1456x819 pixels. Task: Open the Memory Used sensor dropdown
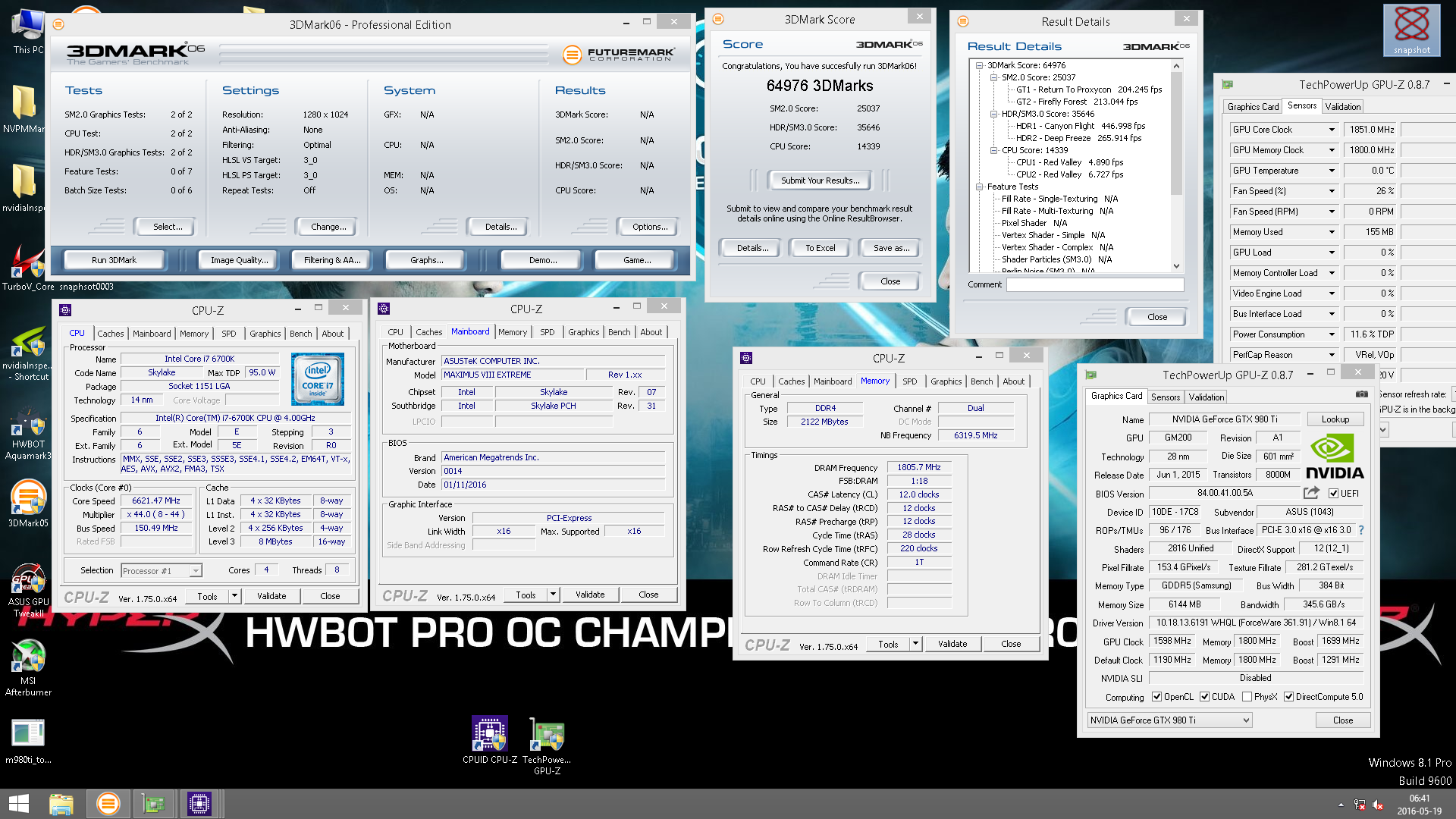1332,232
